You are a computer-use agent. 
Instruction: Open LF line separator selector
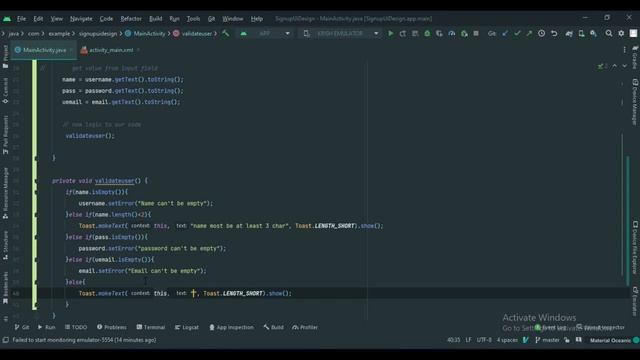click(x=468, y=340)
